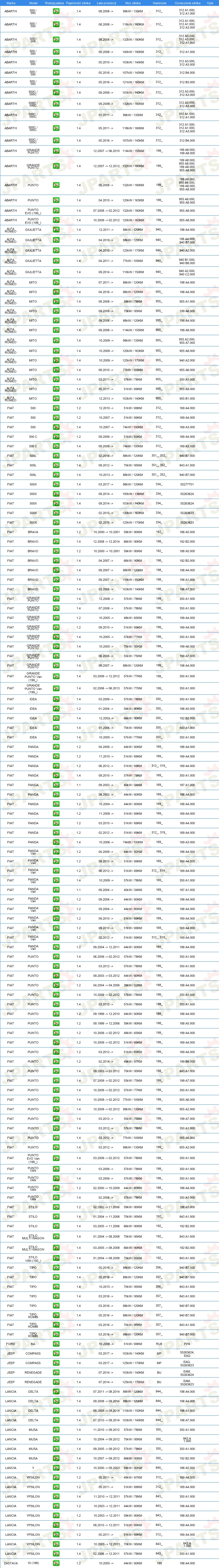219x1568 pixels.
Task: Click the fuel icon in the PUNTO 38kW / 52KM row
Action: pyautogui.click(x=56, y=986)
